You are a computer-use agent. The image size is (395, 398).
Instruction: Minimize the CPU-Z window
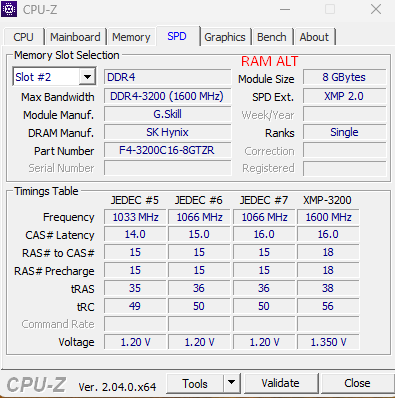tap(285, 9)
